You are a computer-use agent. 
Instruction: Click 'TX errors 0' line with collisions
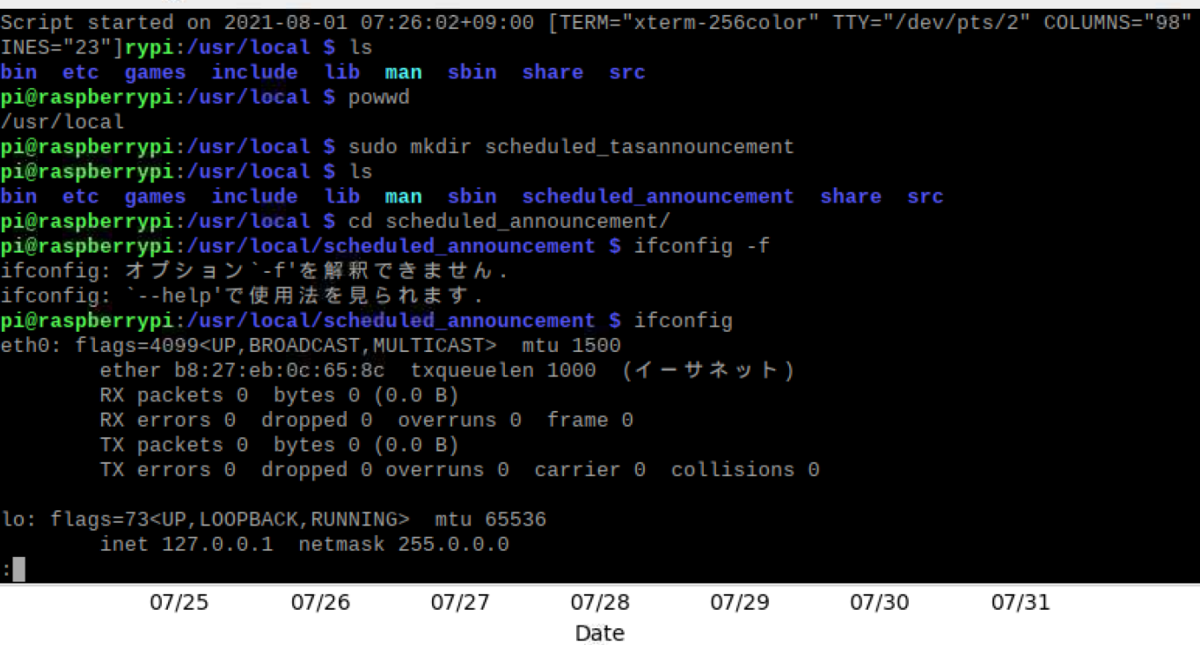point(460,470)
